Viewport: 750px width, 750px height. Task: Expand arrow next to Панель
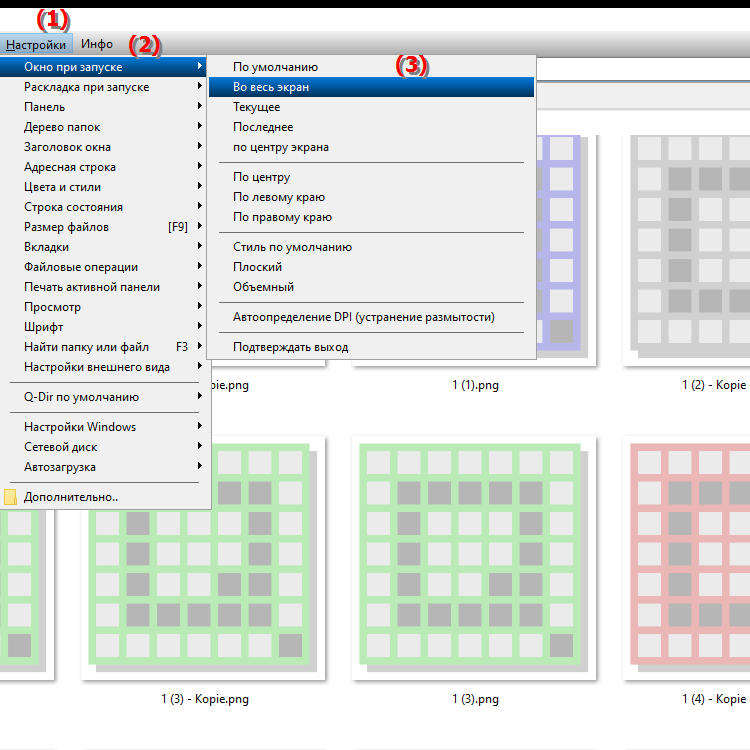199,106
